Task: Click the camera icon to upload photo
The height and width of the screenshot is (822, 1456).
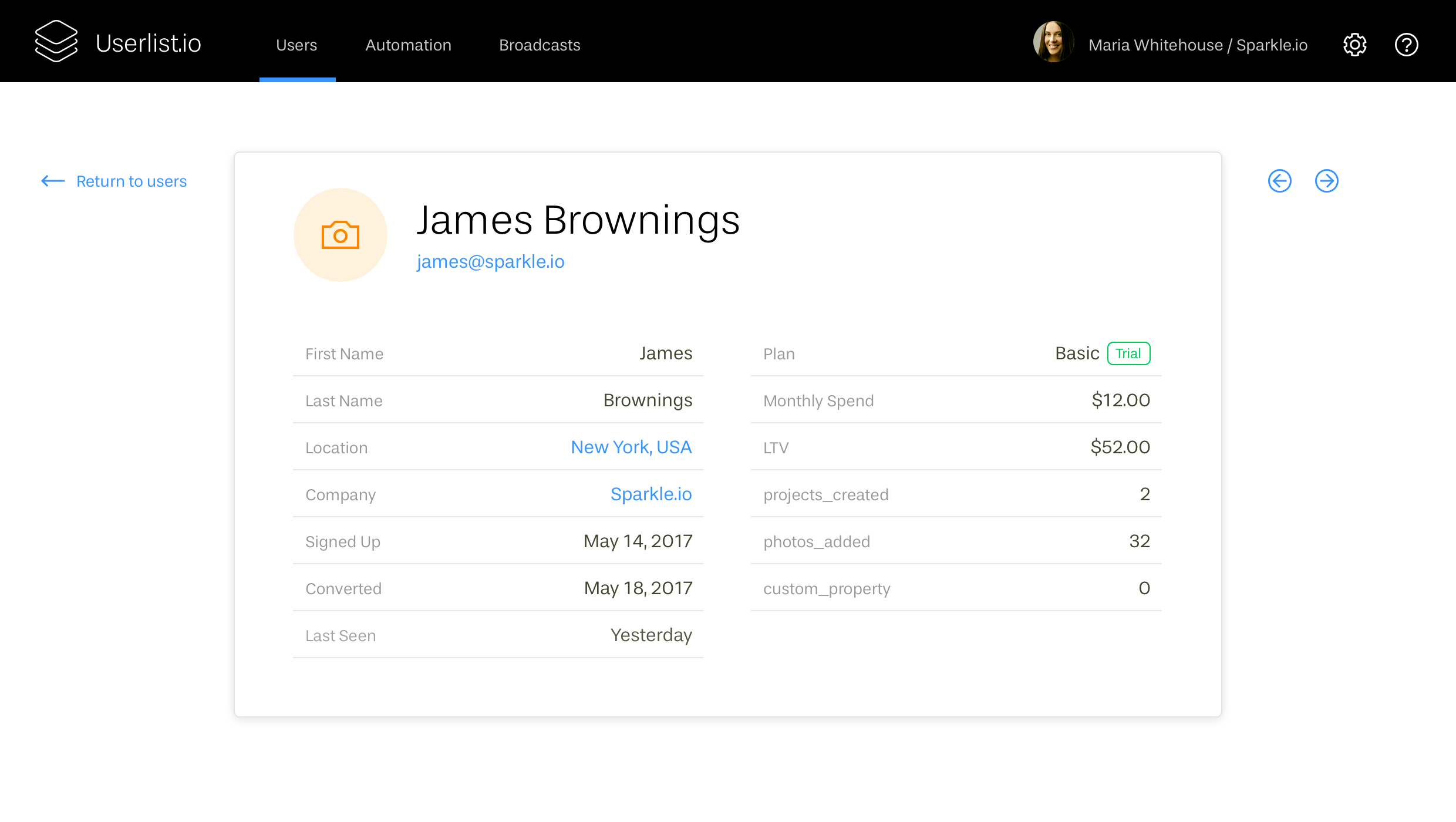Action: click(341, 235)
